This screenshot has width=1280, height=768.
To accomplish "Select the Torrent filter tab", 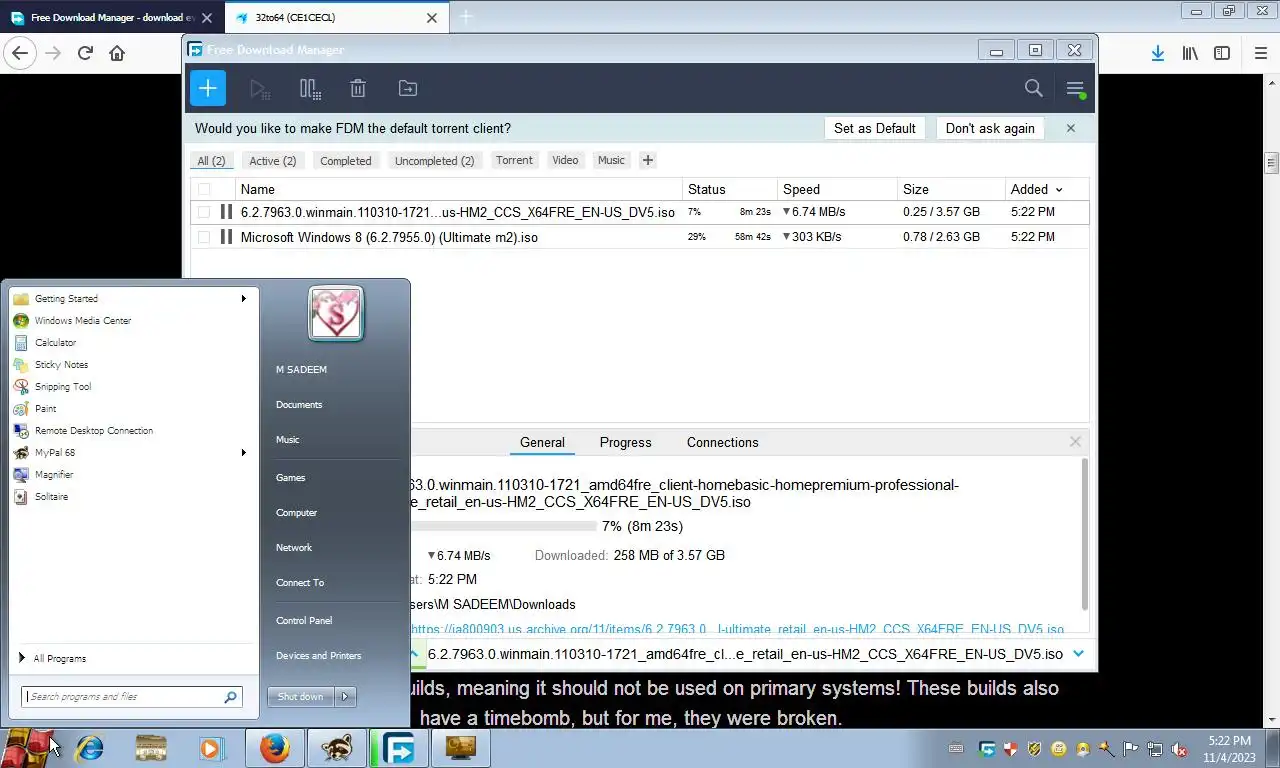I will (x=514, y=160).
